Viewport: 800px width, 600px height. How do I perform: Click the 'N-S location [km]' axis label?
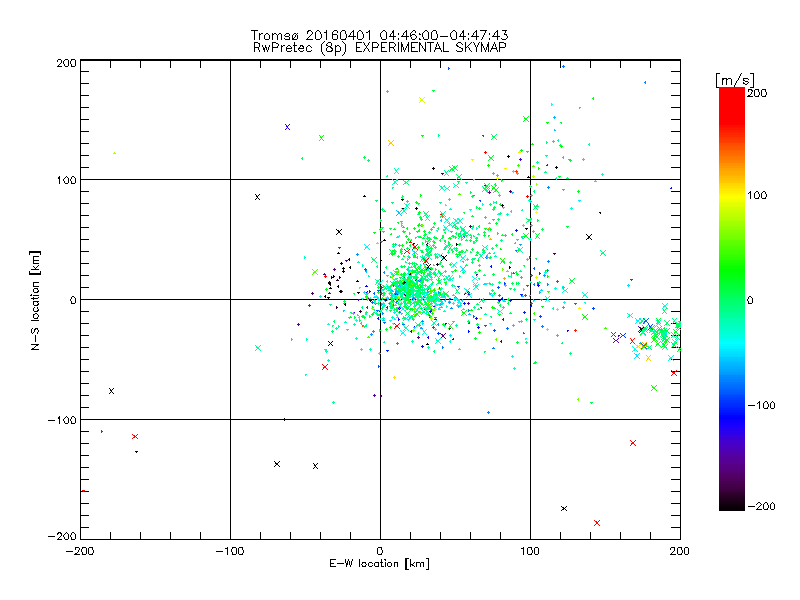(x=35, y=300)
